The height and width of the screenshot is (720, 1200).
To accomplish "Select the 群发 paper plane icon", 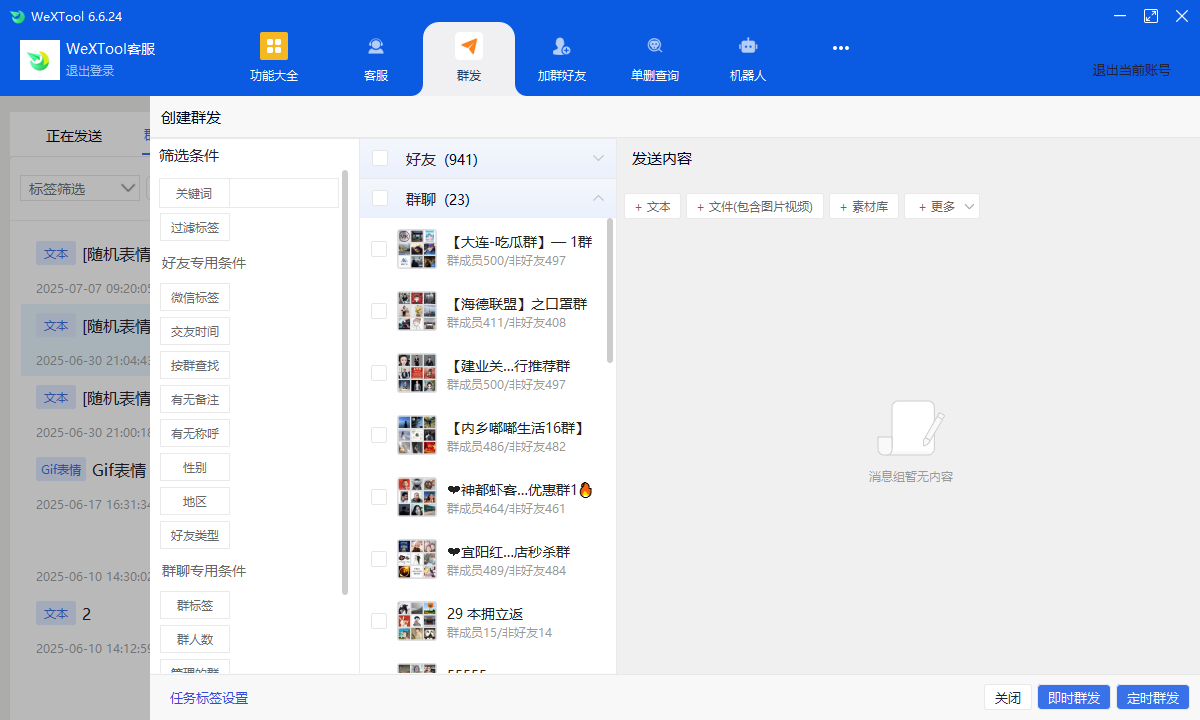I will coord(469,47).
